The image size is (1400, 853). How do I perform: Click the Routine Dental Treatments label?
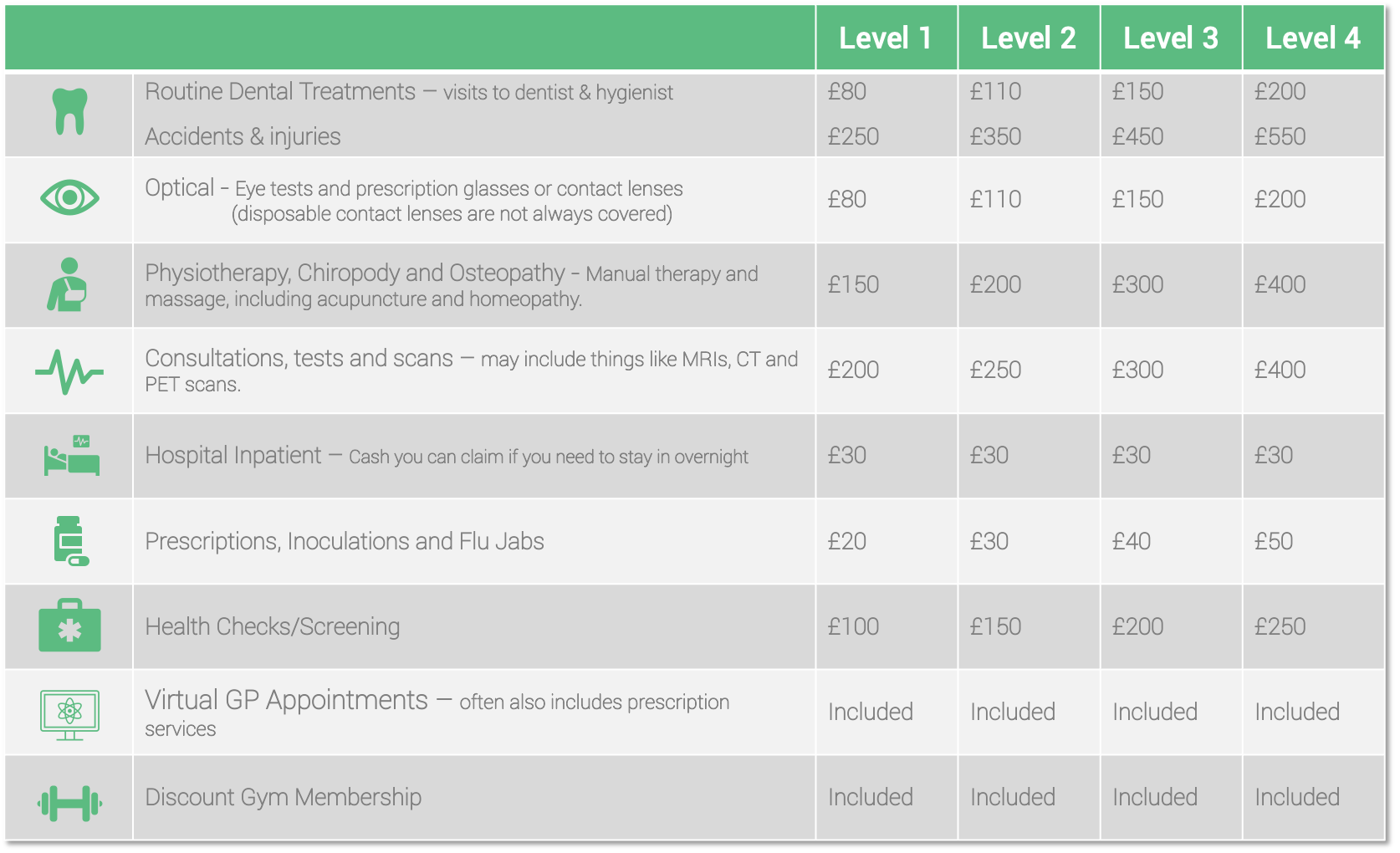click(x=280, y=91)
